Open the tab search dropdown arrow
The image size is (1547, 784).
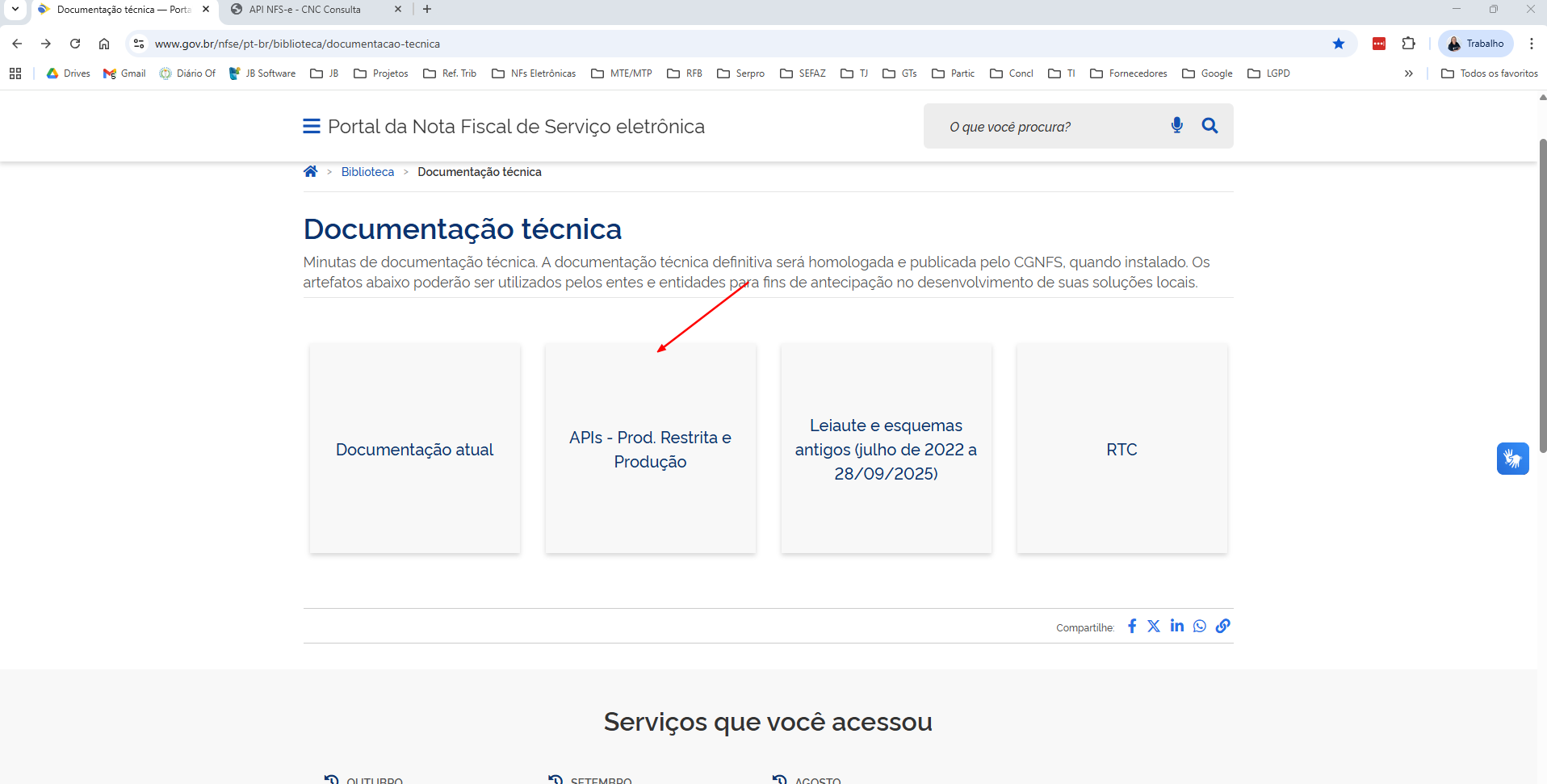[x=15, y=9]
